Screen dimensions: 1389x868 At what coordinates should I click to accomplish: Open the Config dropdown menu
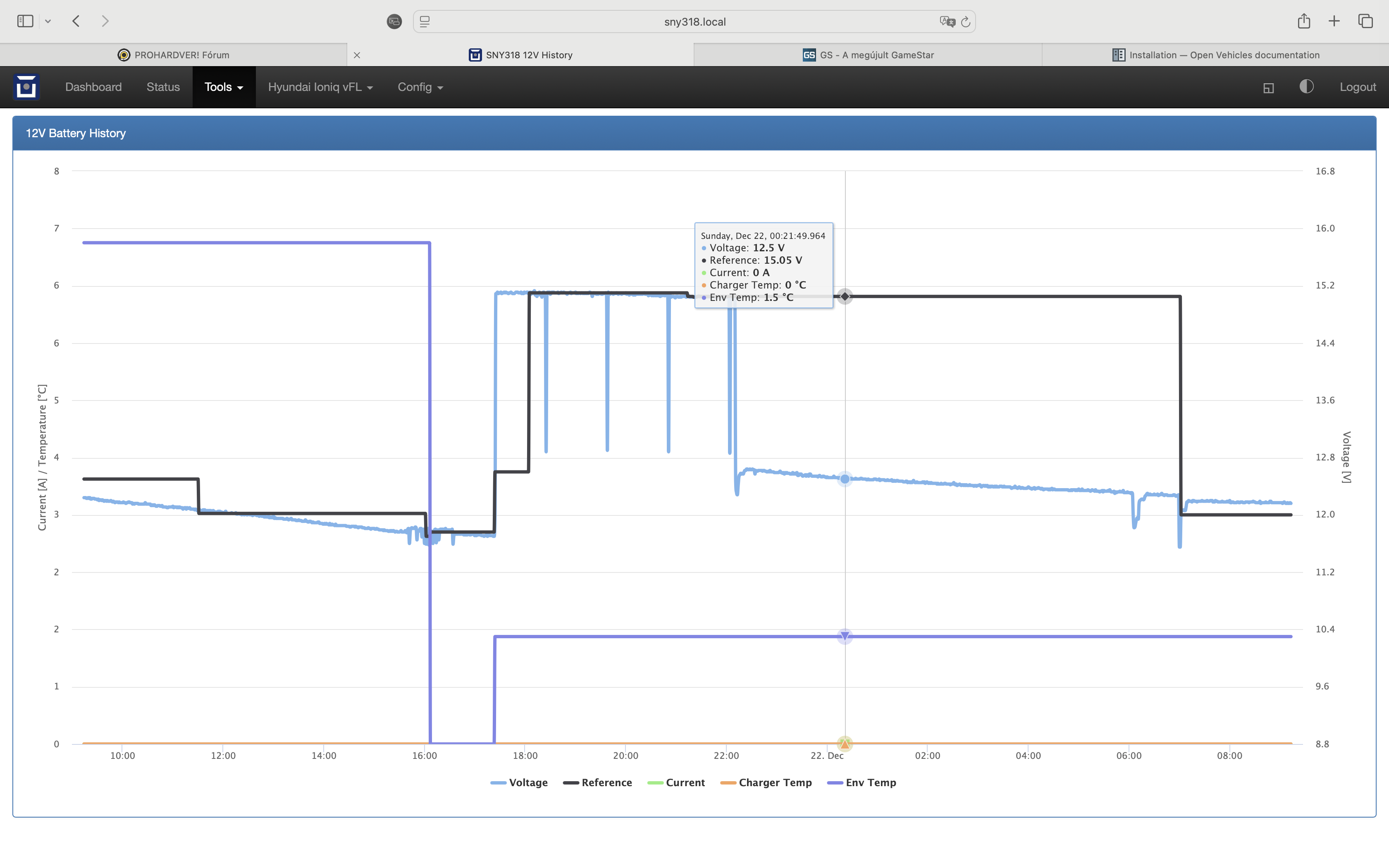click(x=420, y=87)
